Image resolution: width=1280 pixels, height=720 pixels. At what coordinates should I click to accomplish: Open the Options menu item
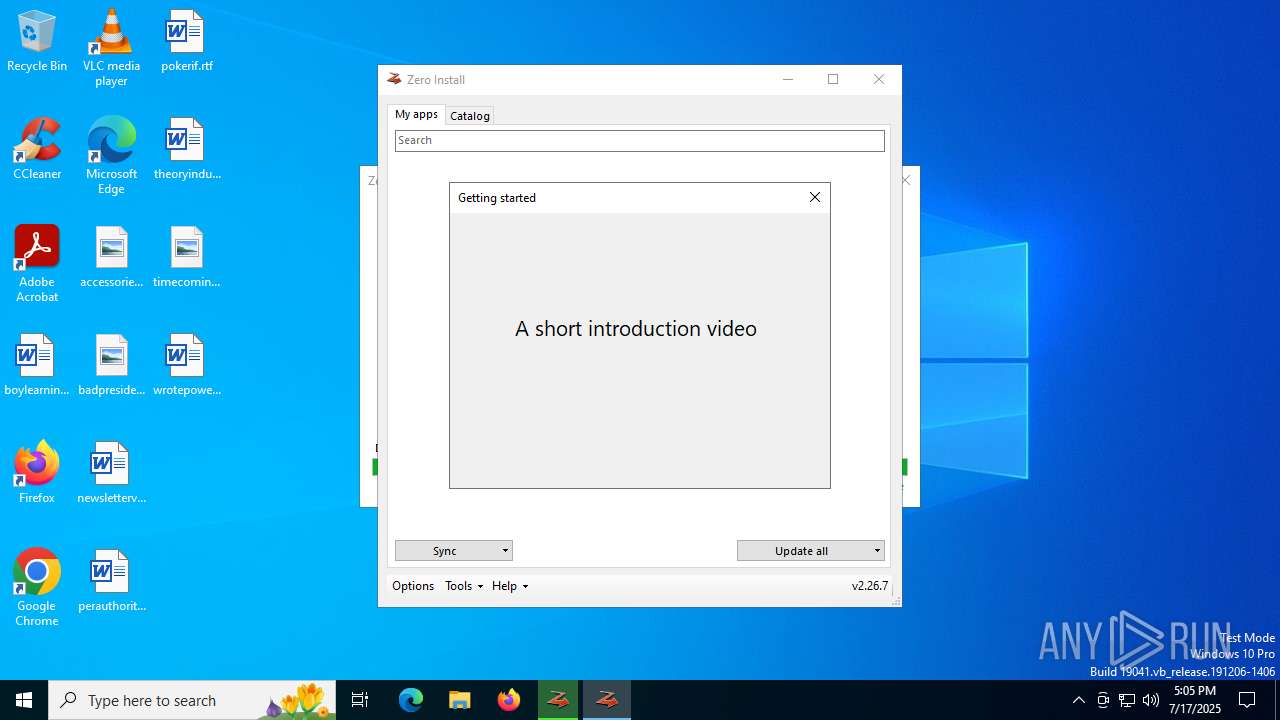(x=413, y=586)
